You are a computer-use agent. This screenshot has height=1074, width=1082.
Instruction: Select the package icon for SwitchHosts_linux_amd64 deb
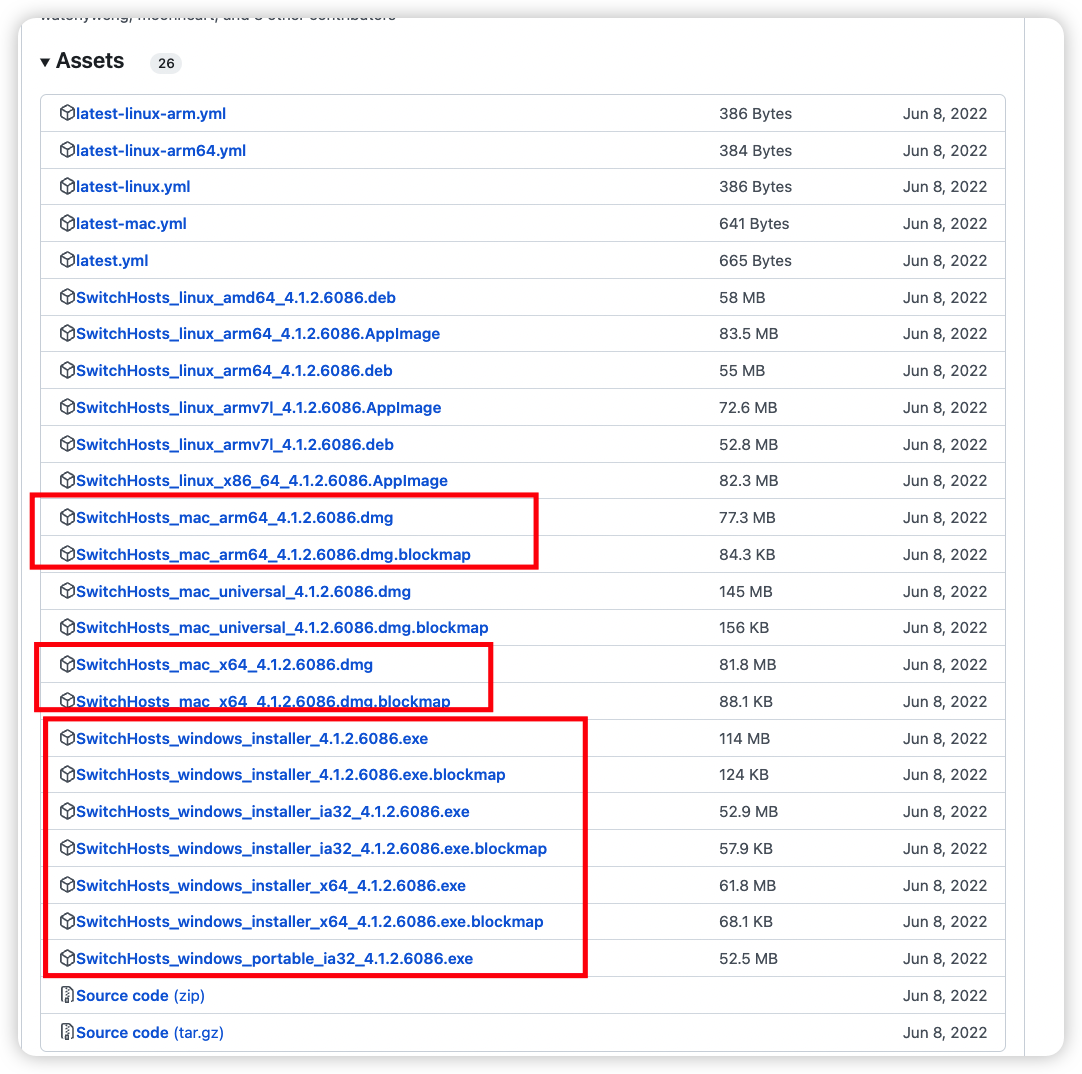66,297
